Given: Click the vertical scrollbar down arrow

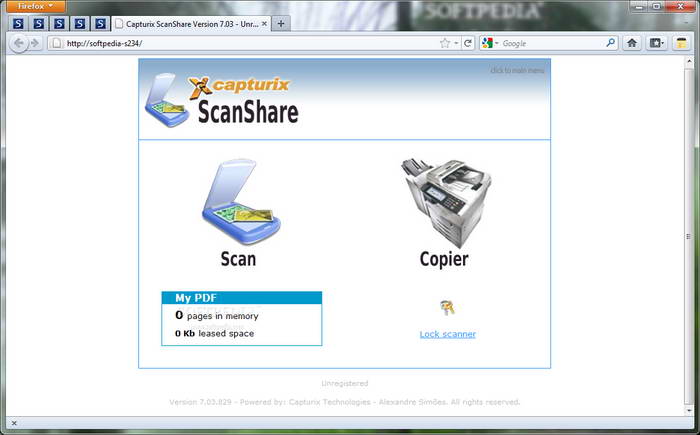Looking at the screenshot, I should (689, 411).
